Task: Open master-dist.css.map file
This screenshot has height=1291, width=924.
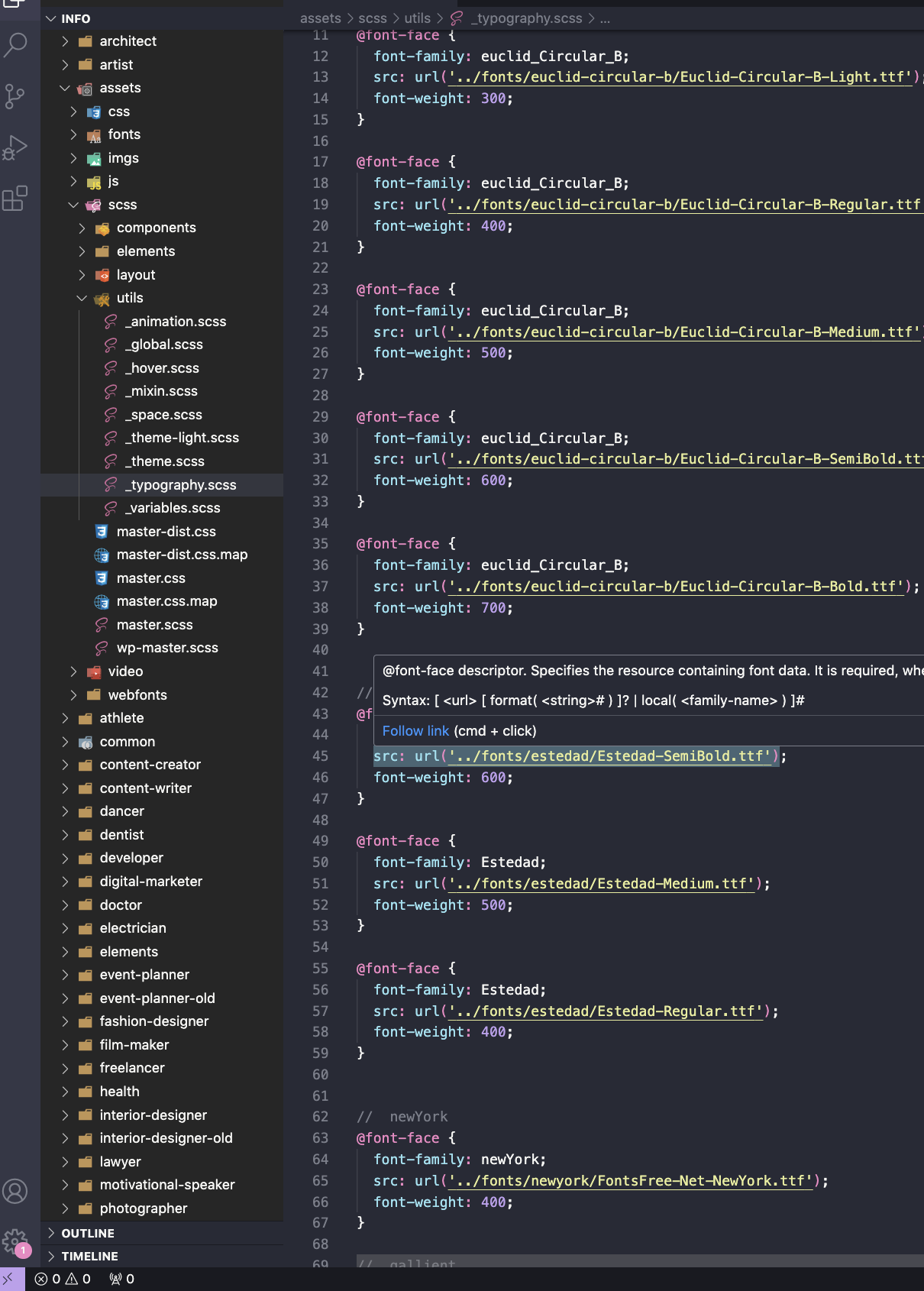Action: coord(182,555)
